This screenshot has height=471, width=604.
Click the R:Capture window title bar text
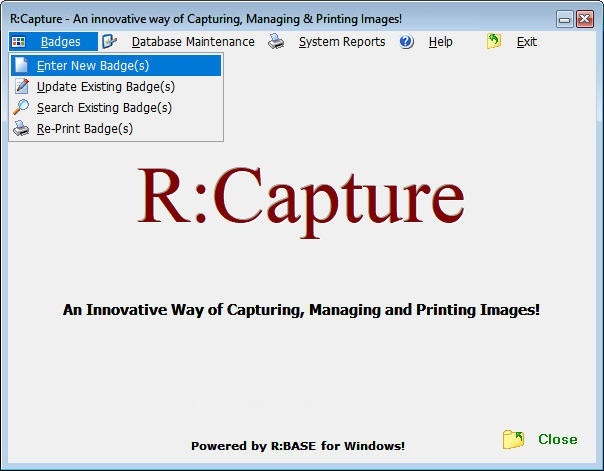click(x=206, y=19)
